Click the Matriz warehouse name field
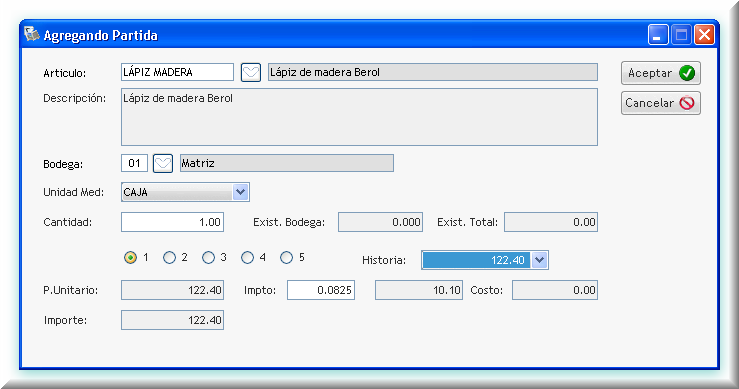 (287, 163)
